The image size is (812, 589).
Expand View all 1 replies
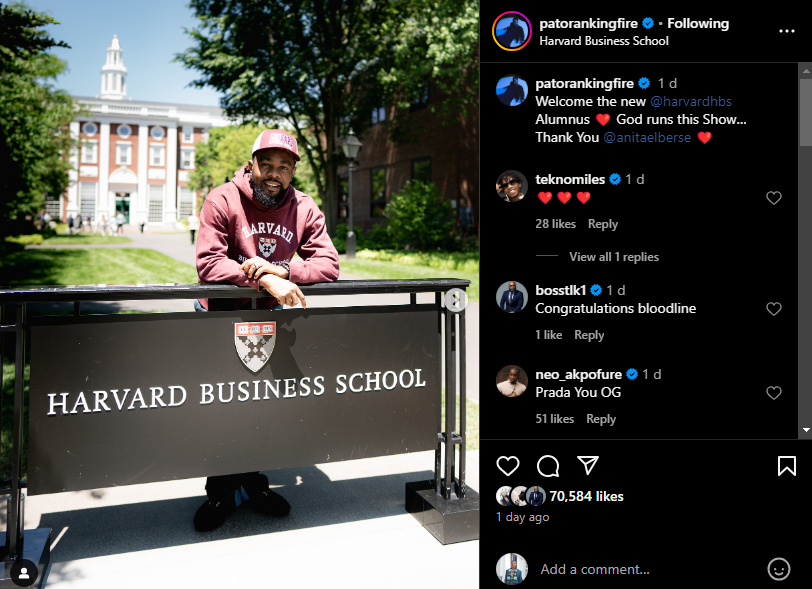click(614, 256)
